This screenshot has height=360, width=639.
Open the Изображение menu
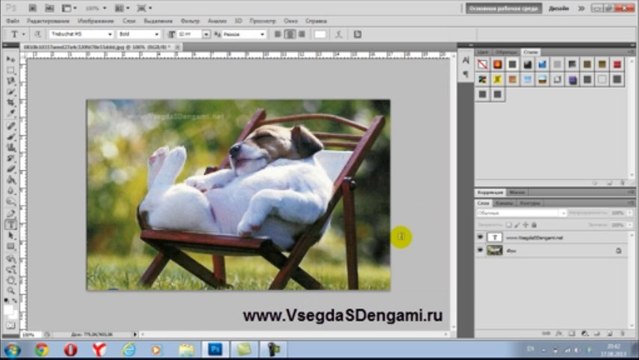96,21
